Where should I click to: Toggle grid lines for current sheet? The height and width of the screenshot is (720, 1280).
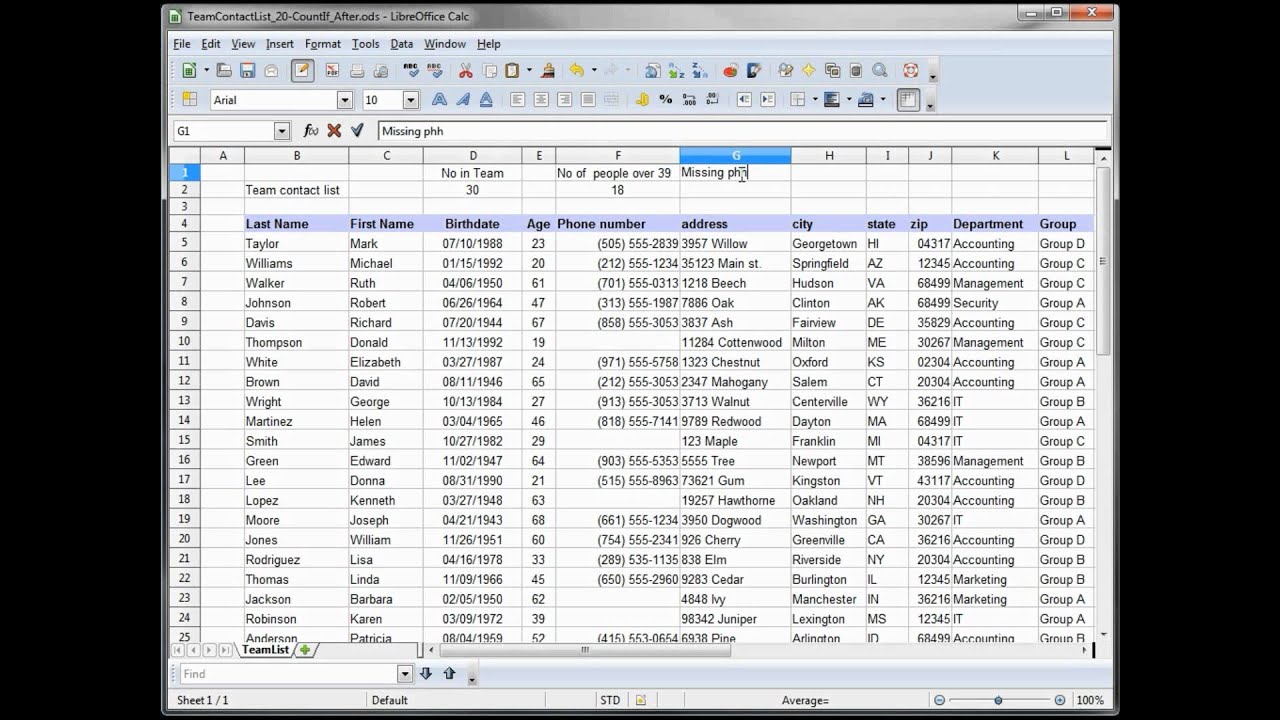(x=908, y=100)
